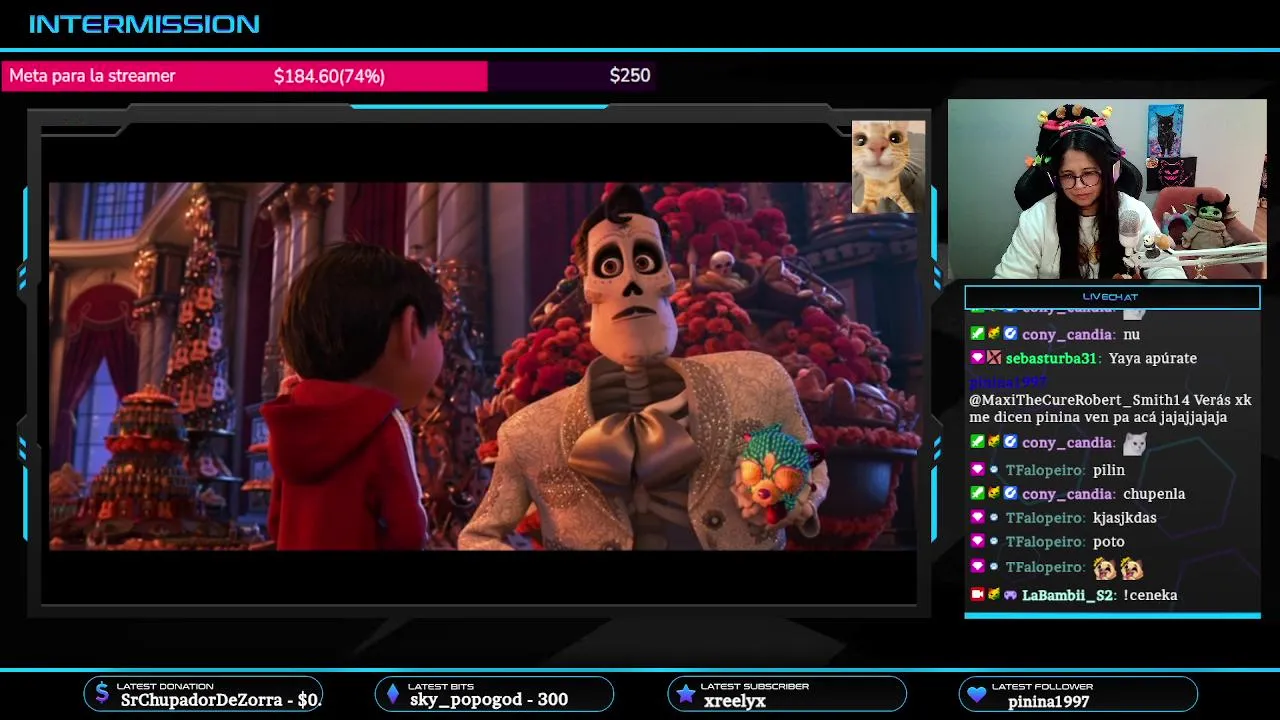Image resolution: width=1280 pixels, height=720 pixels.
Task: Click the '$184.60(74%)' goal amount
Action: click(x=329, y=76)
